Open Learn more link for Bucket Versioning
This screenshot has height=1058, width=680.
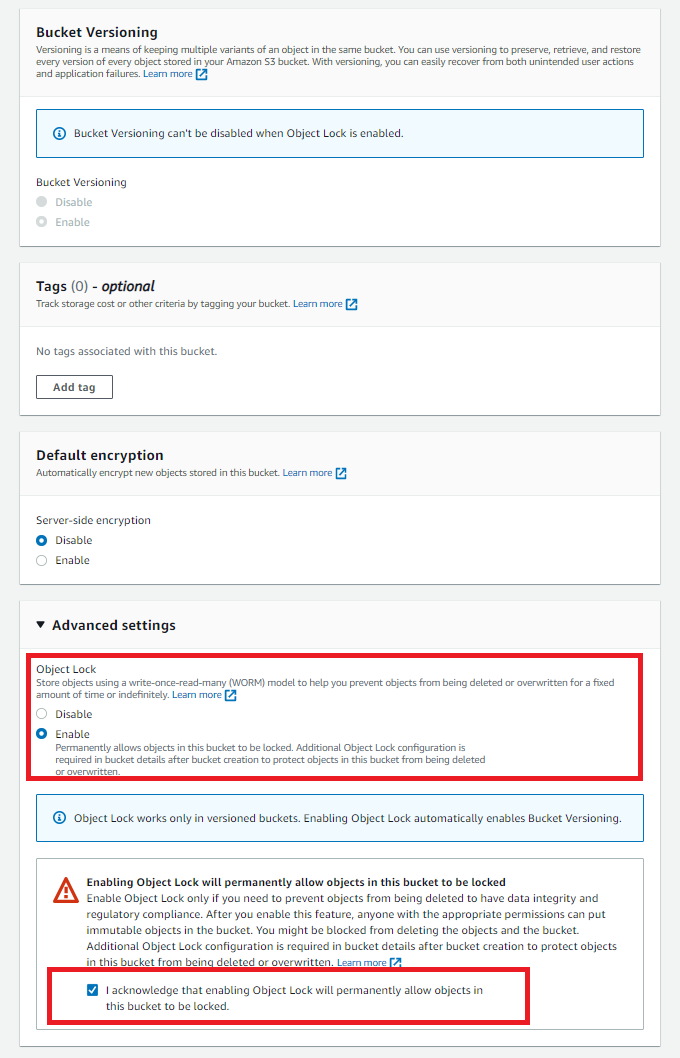[x=167, y=74]
